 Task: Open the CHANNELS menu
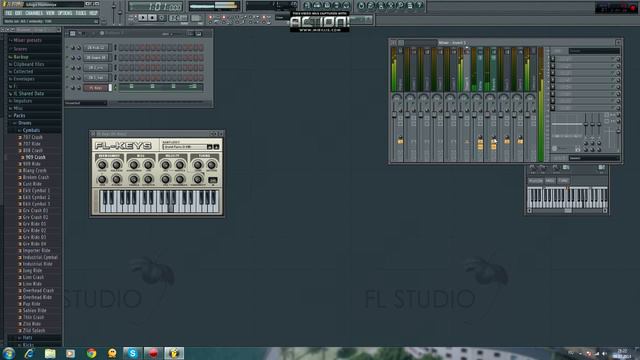coord(34,13)
